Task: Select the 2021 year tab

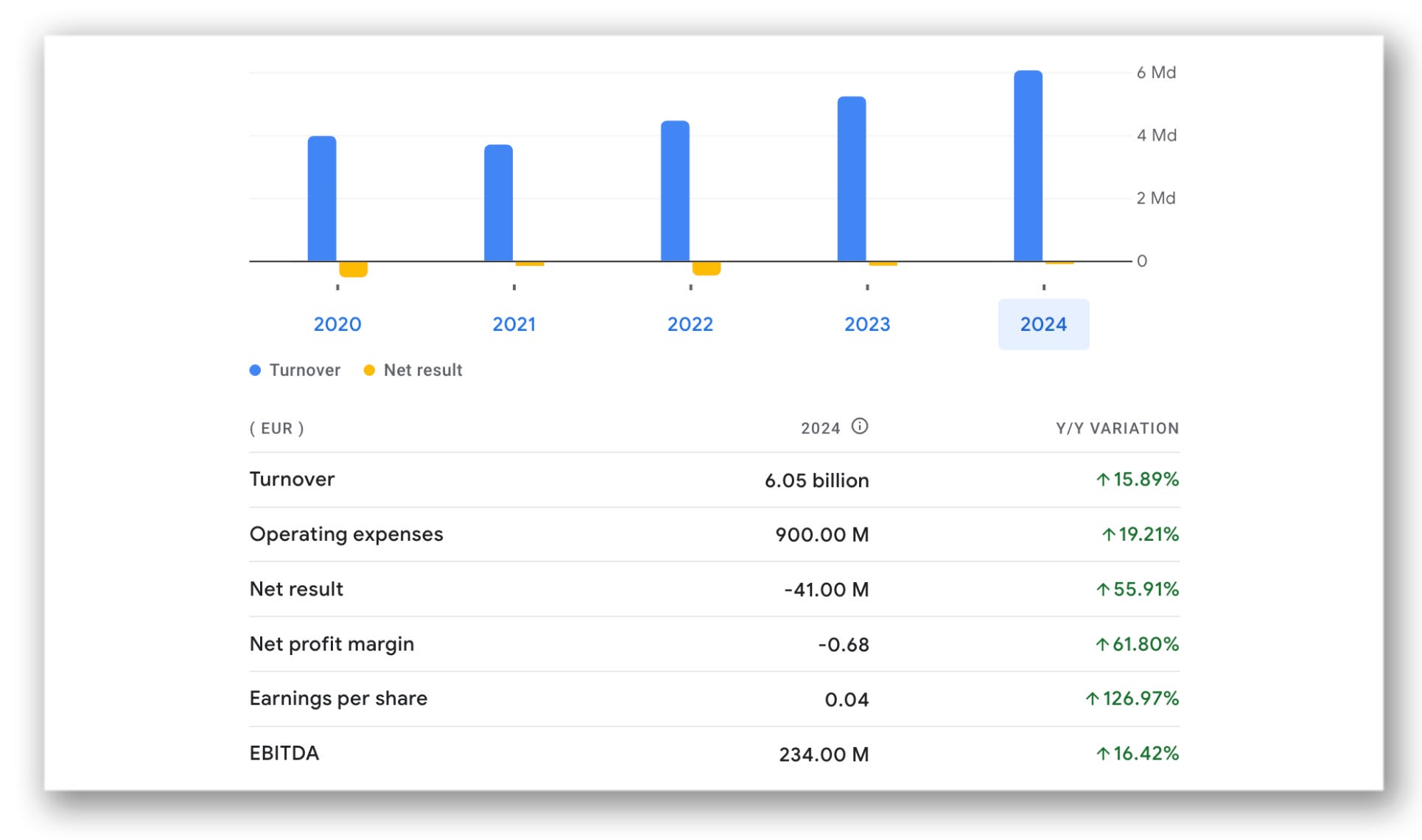Action: tap(514, 324)
